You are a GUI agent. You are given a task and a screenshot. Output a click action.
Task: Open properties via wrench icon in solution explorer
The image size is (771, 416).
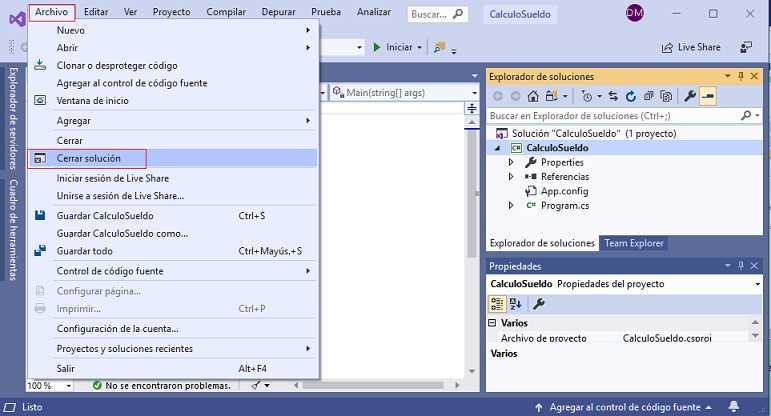click(690, 96)
